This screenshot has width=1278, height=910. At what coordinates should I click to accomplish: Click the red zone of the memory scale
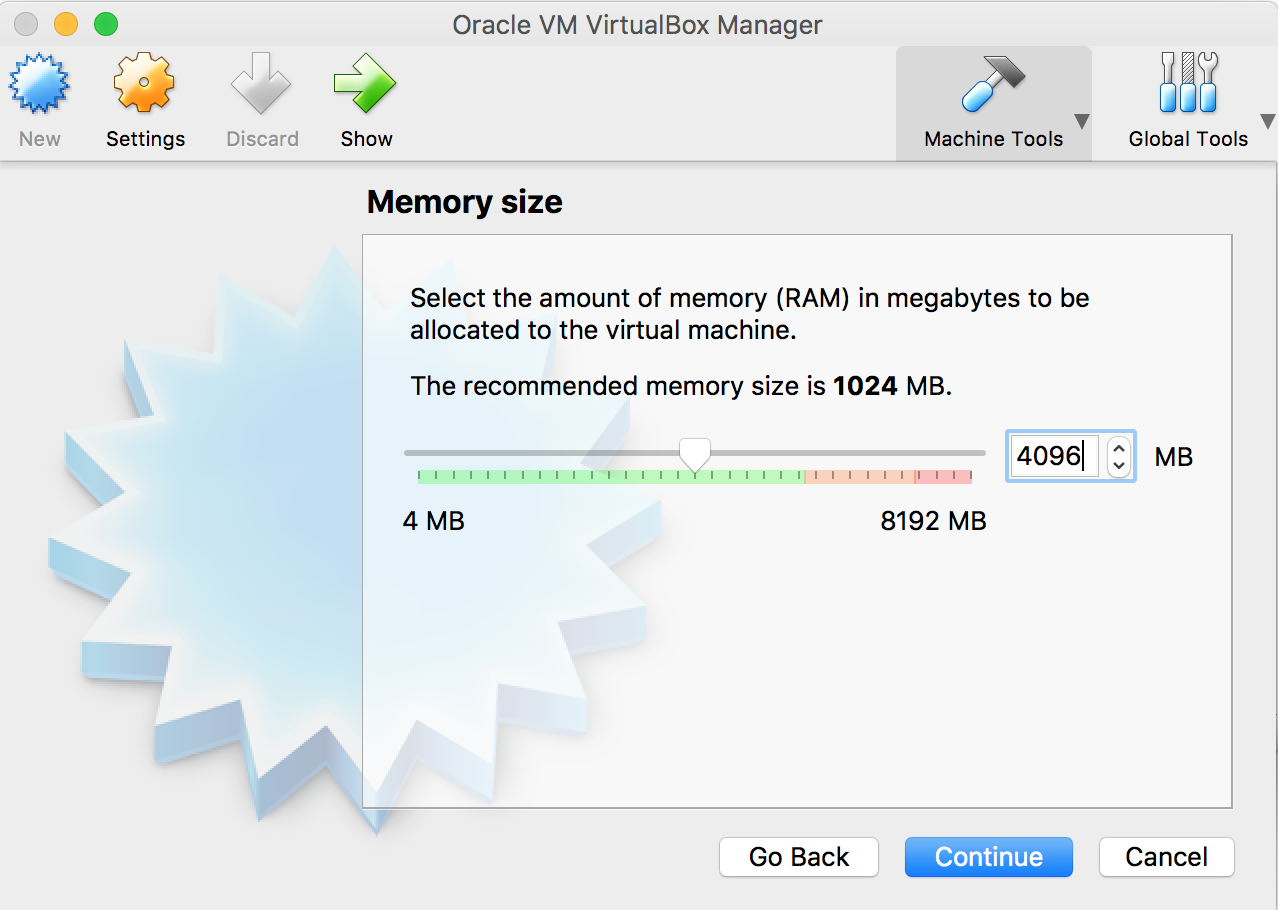pos(943,476)
